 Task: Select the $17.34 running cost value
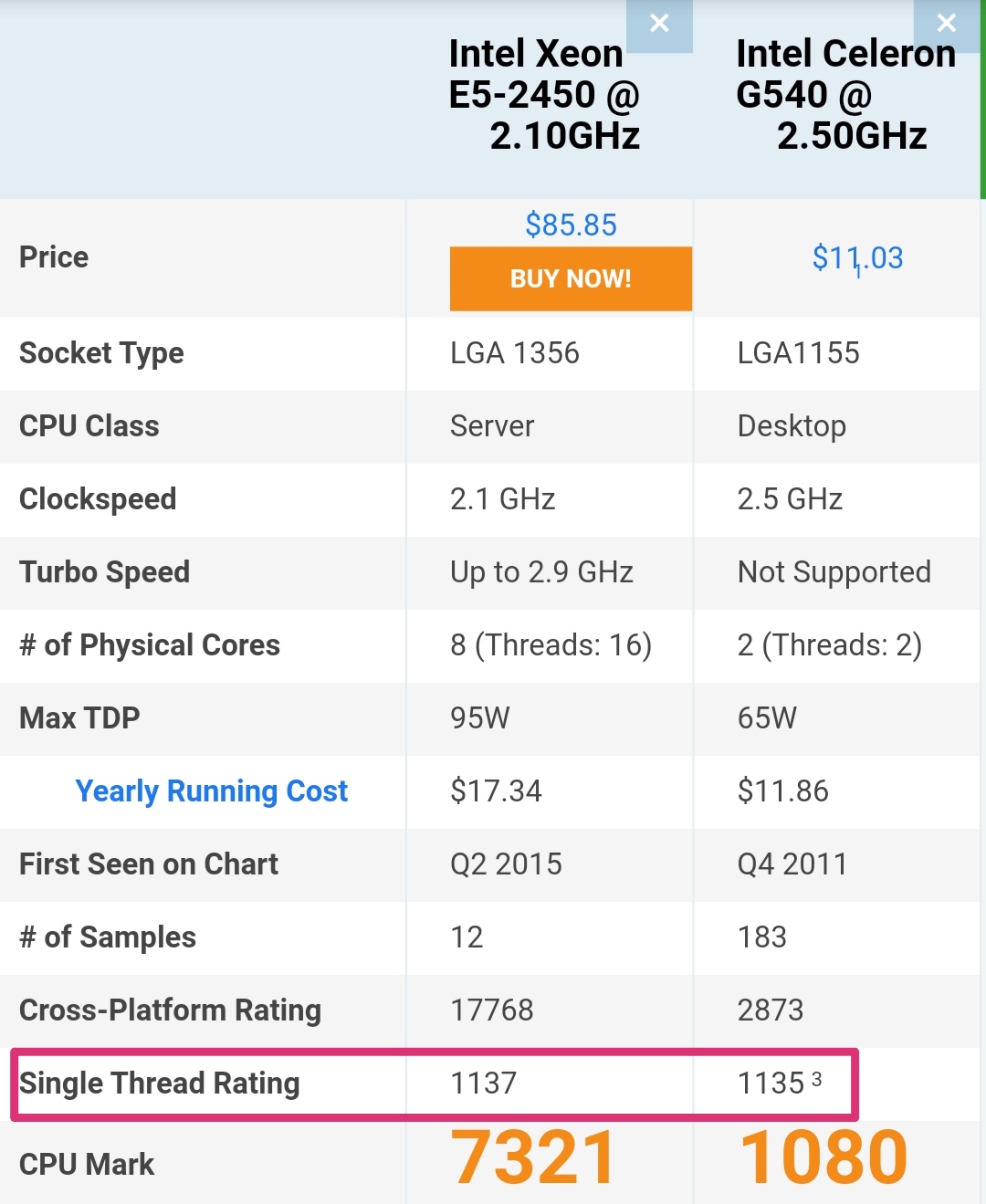pyautogui.click(x=496, y=790)
